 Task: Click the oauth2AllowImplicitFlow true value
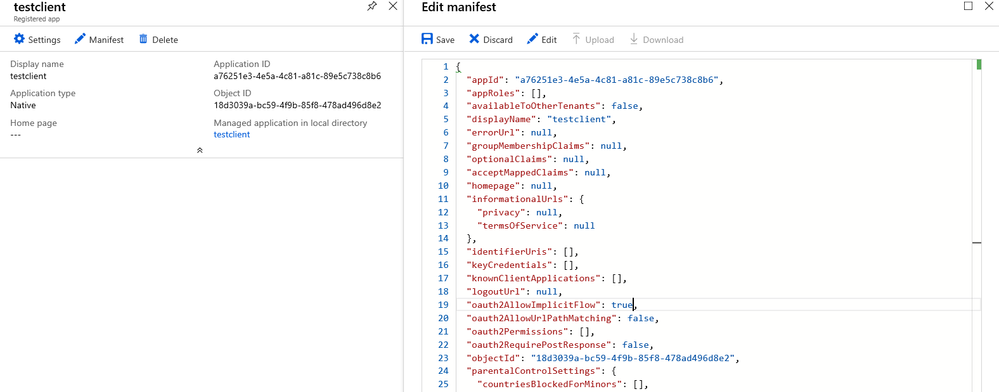[x=622, y=305]
